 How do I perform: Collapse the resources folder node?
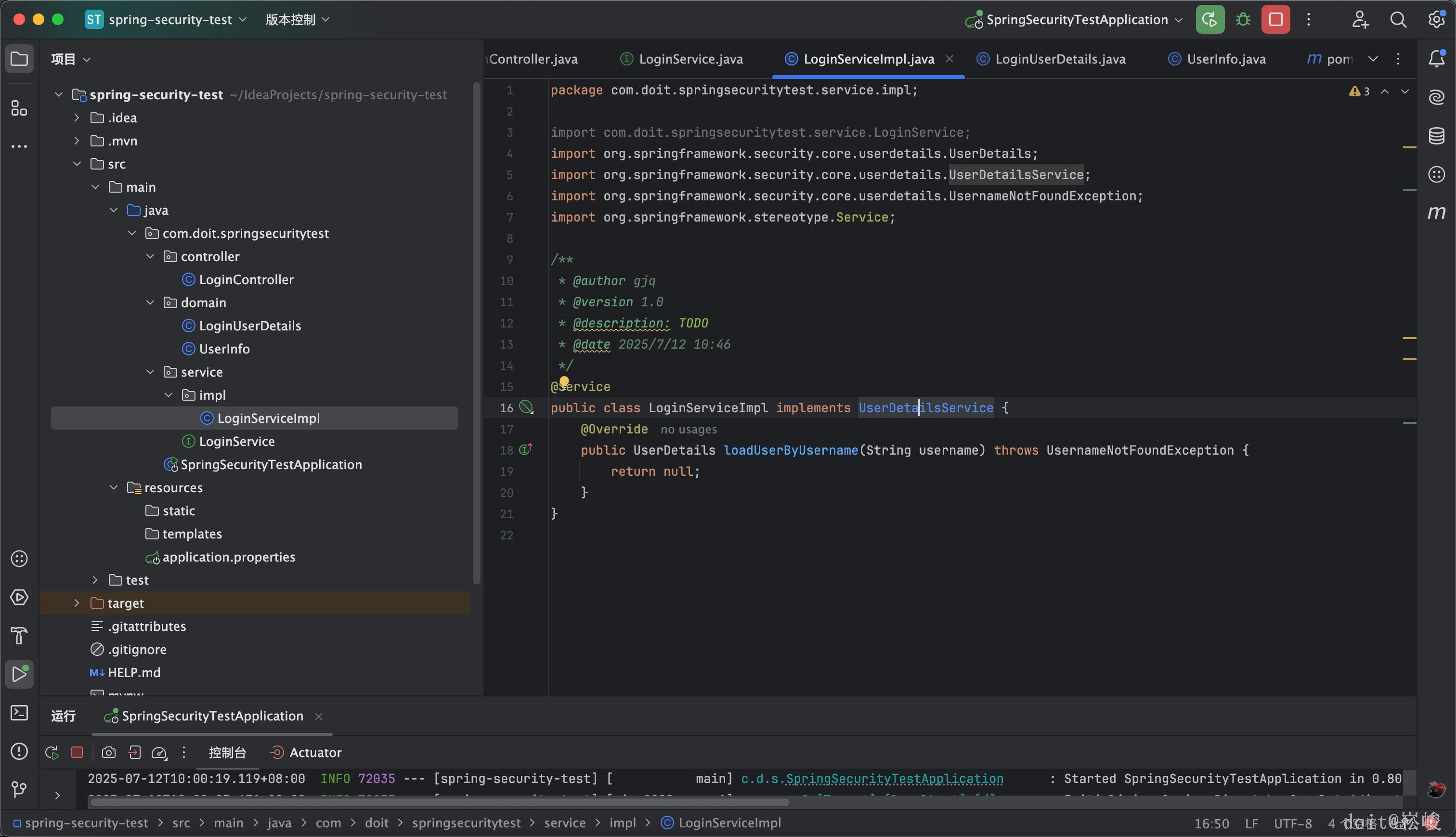point(114,487)
